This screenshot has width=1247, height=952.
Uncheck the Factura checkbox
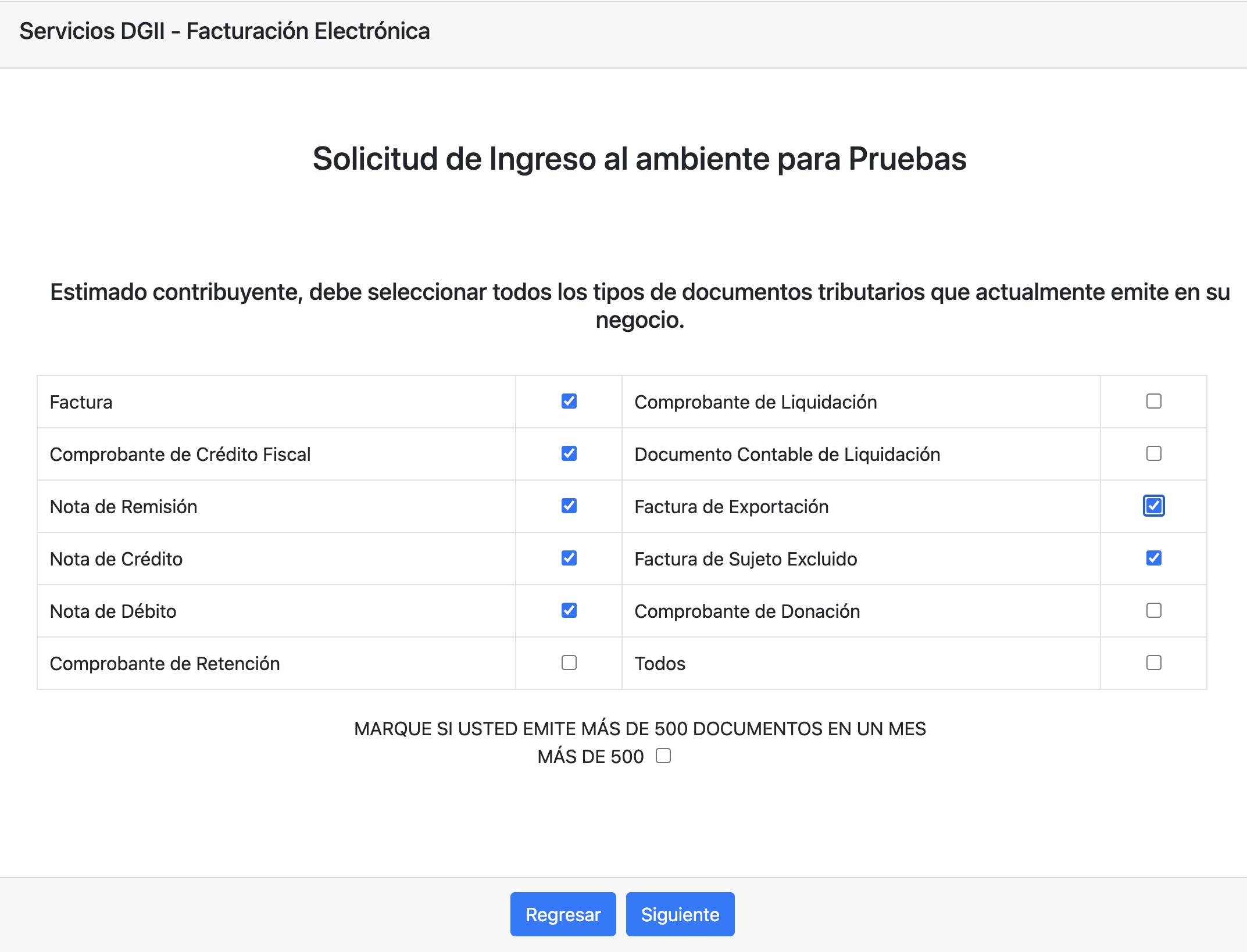(568, 401)
